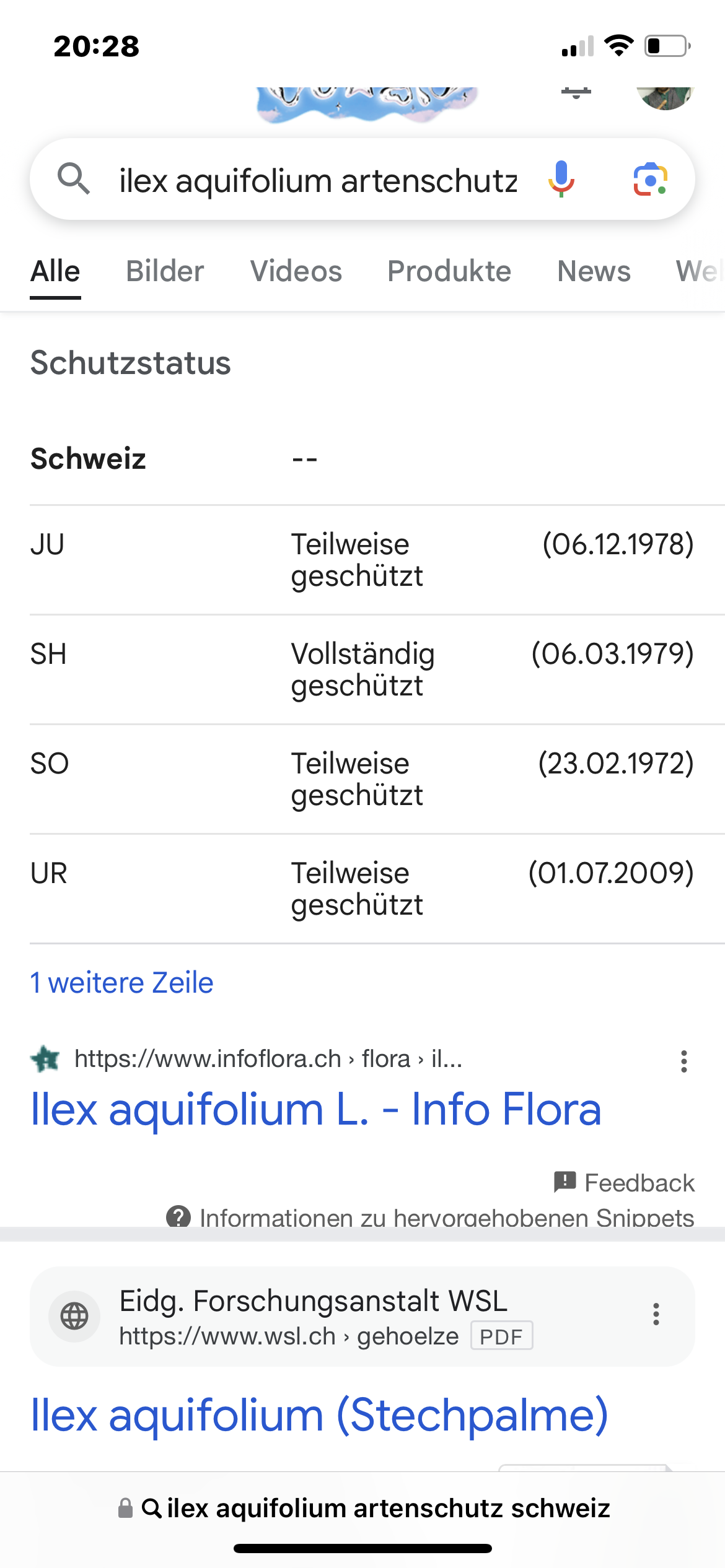Tap the search query text field
Screen dimensions: 725x1568
tap(319, 181)
